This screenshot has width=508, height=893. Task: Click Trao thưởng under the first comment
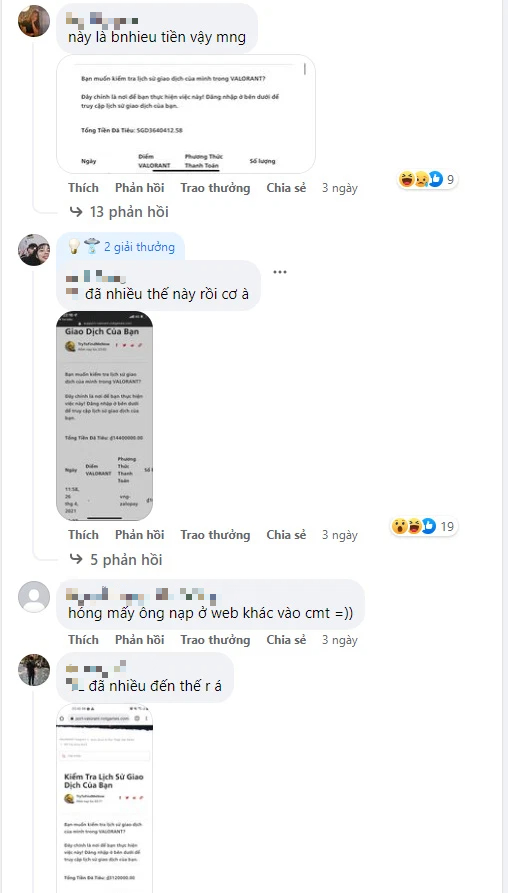[x=215, y=188]
